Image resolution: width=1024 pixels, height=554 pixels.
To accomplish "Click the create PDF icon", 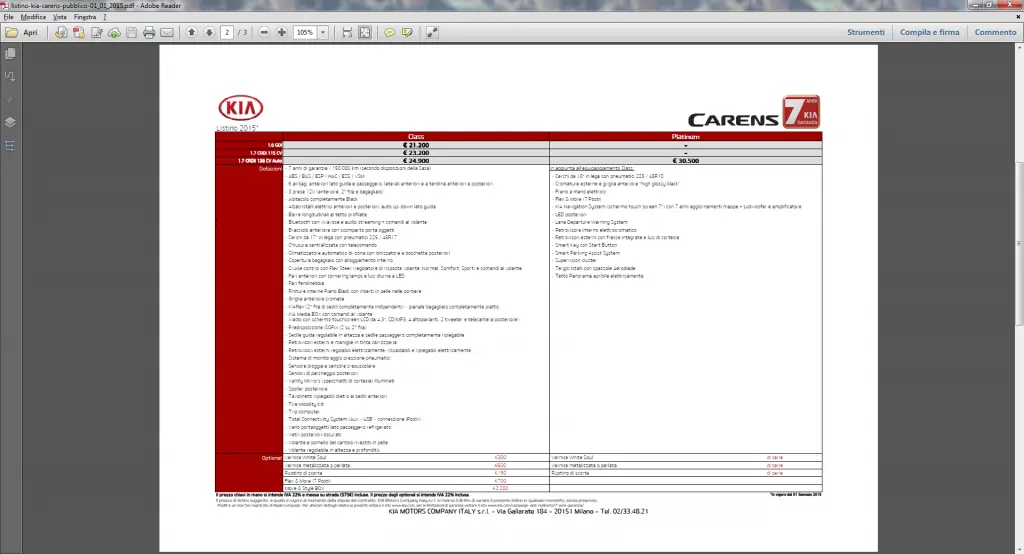I will (78, 32).
